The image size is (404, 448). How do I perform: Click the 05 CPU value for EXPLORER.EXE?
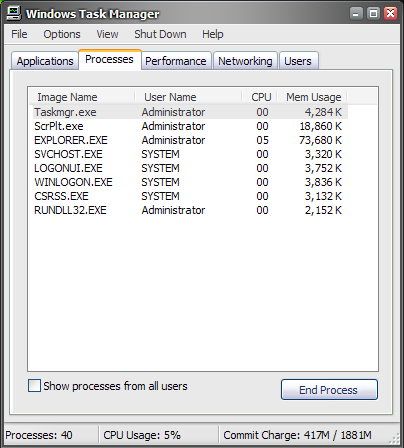262,140
